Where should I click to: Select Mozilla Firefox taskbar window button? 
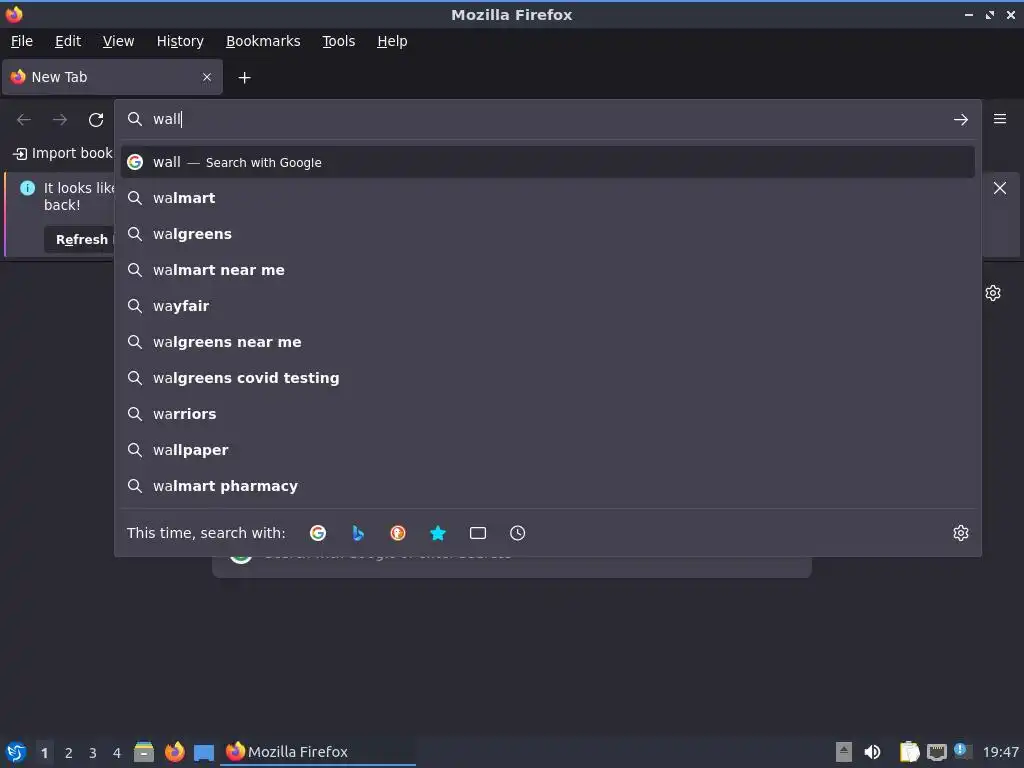click(319, 752)
